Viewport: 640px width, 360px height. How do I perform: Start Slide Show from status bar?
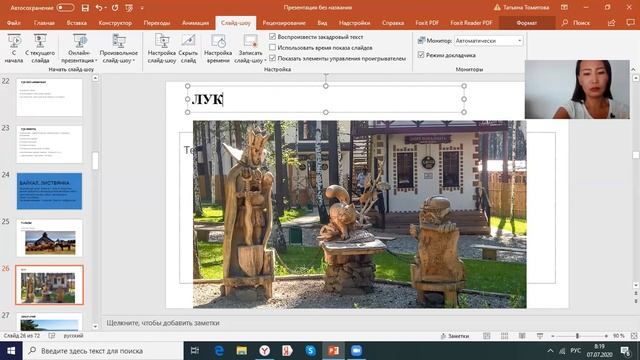(x=540, y=336)
